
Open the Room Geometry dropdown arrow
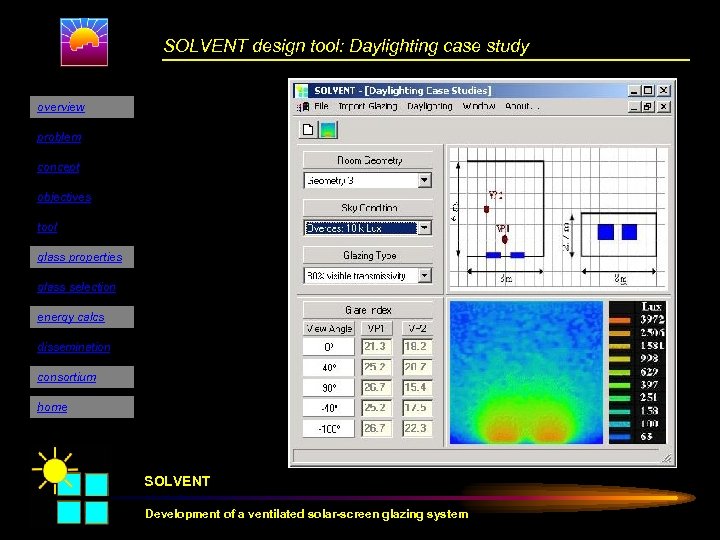point(425,180)
